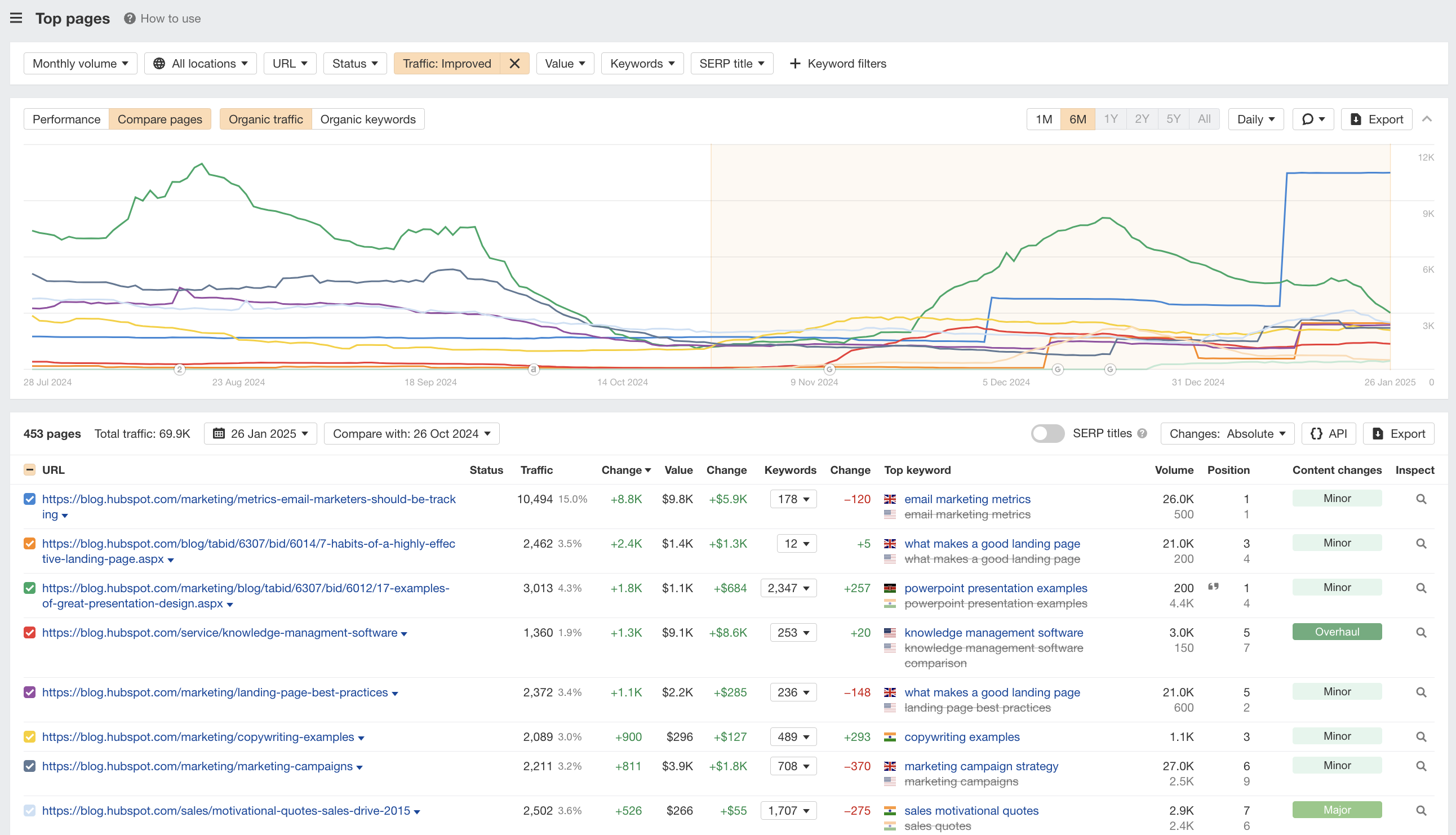Viewport: 1456px width, 835px height.
Task: Open Compare with 26 Oct 2024 dropdown
Action: pyautogui.click(x=411, y=434)
